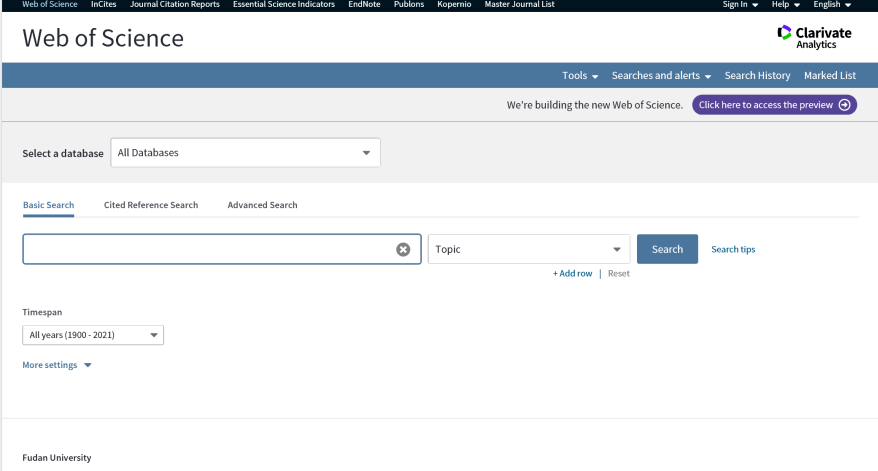Open the All Databases dropdown
The height and width of the screenshot is (471, 878).
(x=245, y=152)
